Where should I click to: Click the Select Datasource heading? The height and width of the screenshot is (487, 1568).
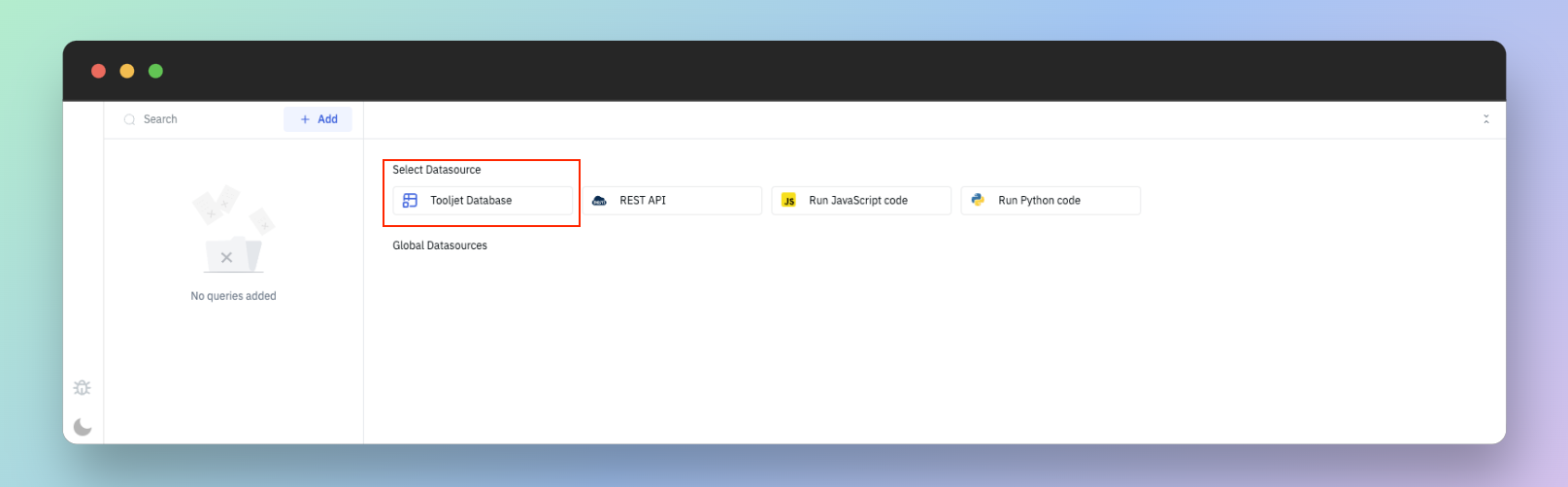tap(436, 170)
